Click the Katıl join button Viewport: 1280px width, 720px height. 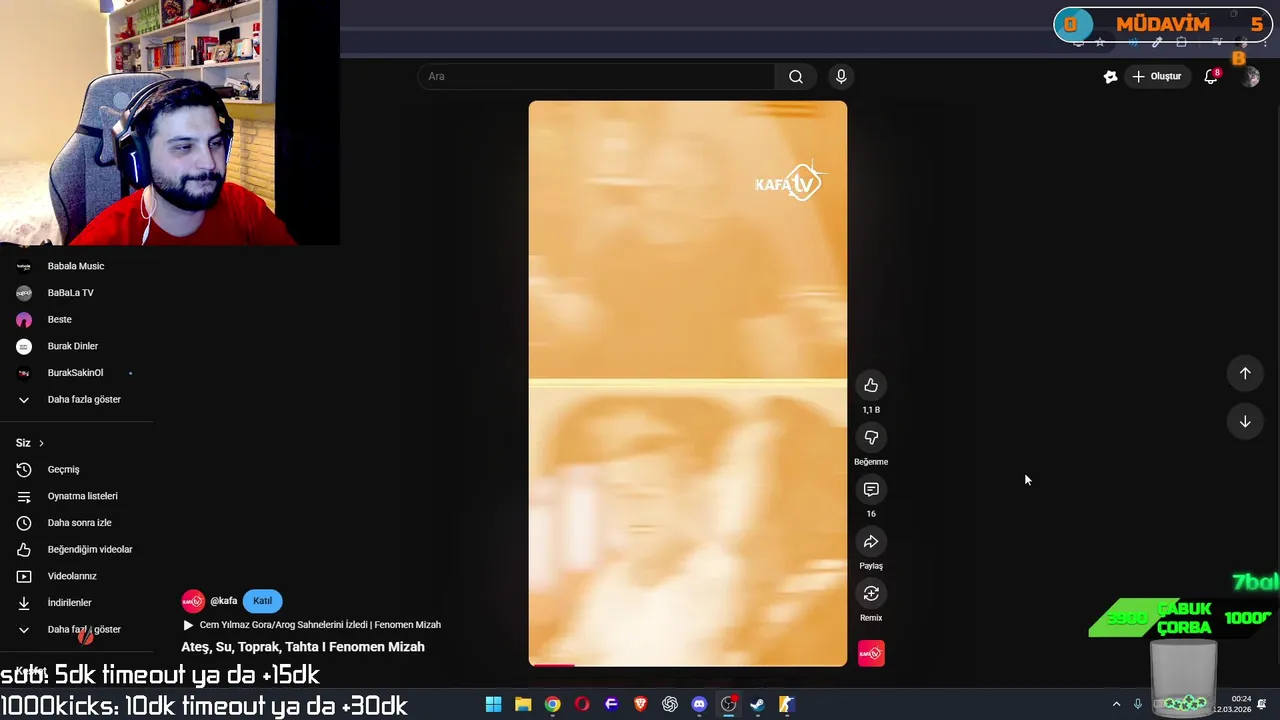(x=262, y=601)
